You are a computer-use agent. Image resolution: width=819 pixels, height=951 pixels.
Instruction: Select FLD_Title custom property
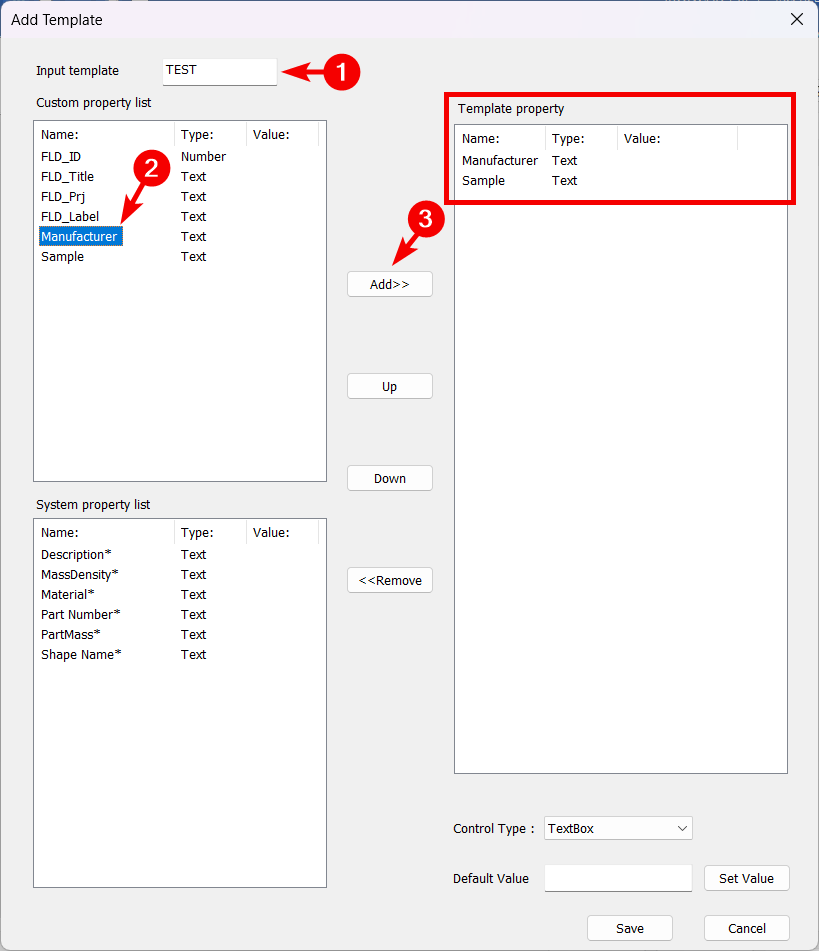(67, 177)
